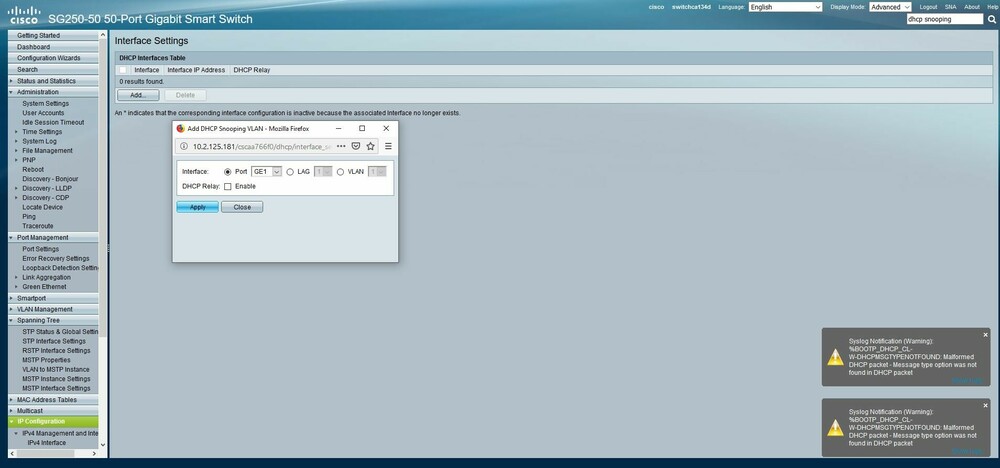Click the Pocket save icon

point(355,146)
